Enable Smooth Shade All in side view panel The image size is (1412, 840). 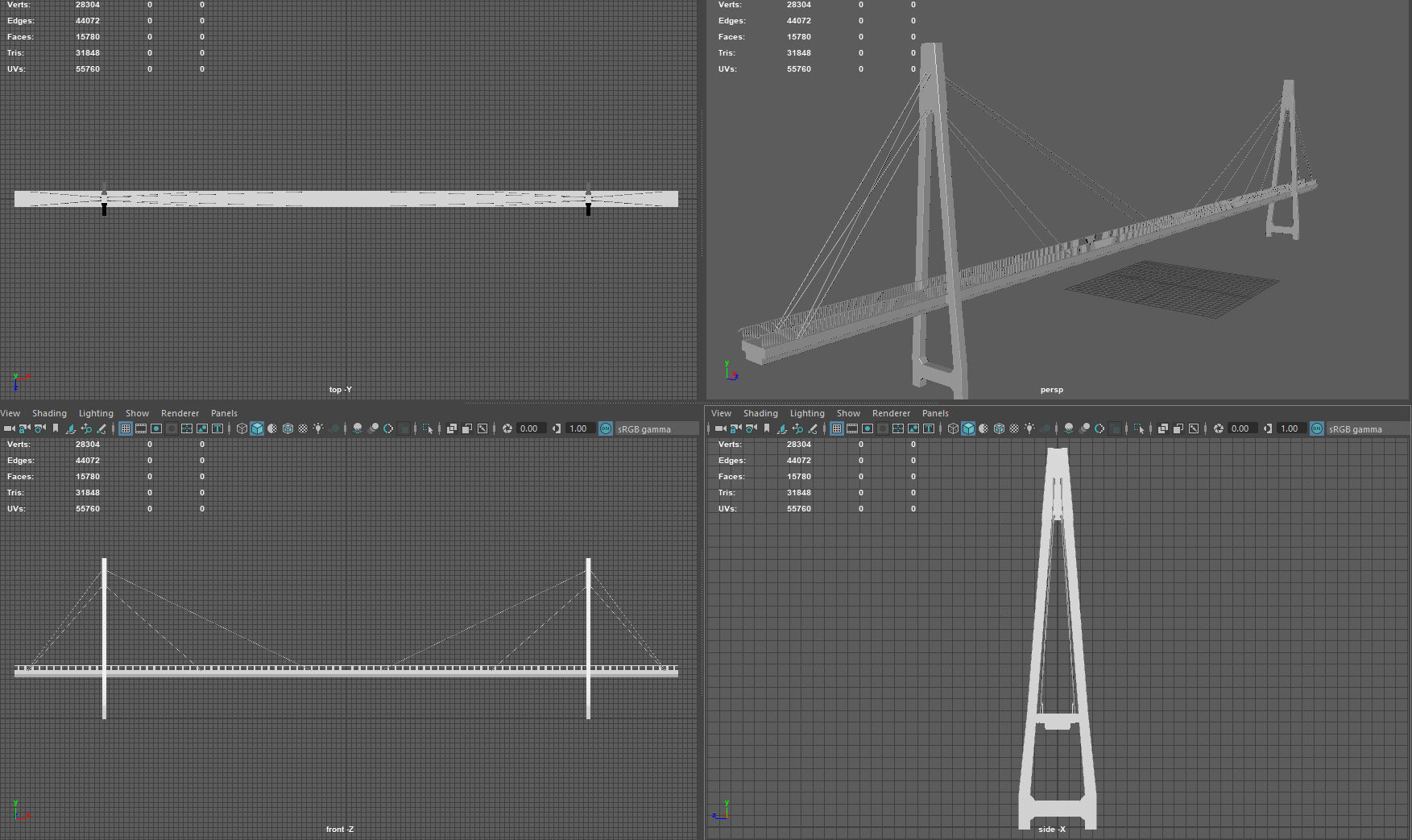[968, 428]
